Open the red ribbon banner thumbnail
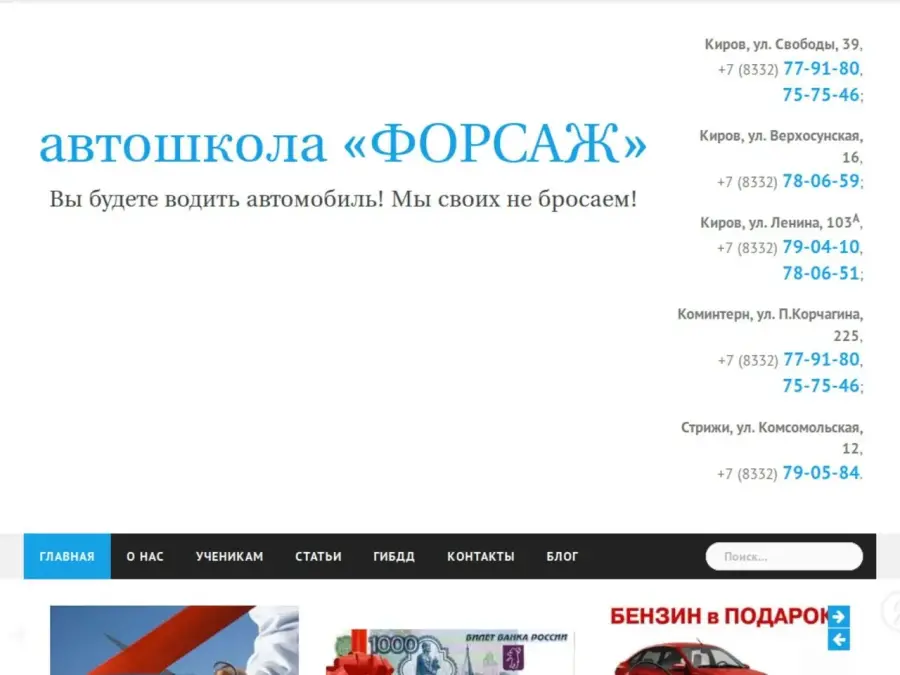This screenshot has height=675, width=900. 174,640
